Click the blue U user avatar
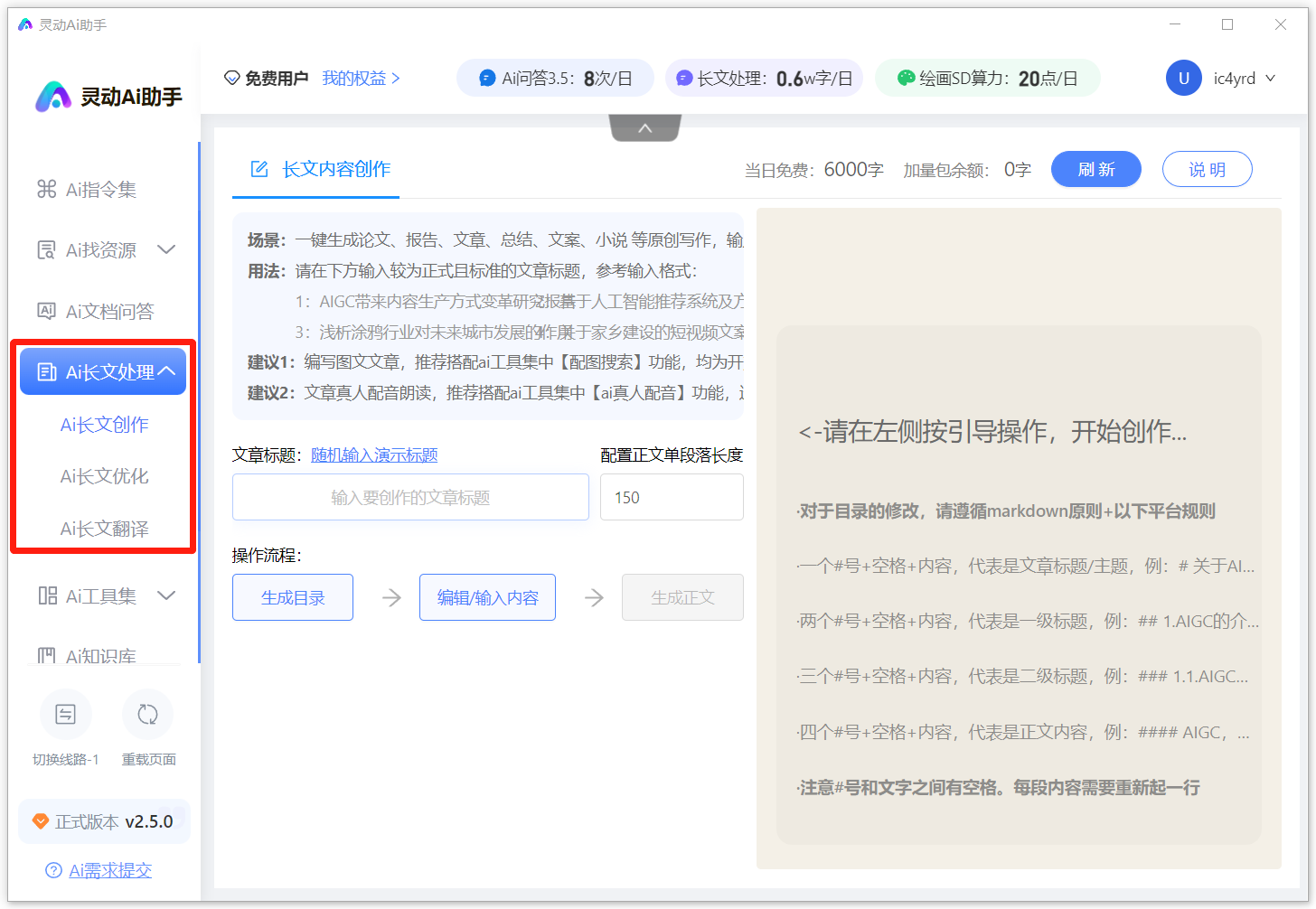 [x=1183, y=79]
